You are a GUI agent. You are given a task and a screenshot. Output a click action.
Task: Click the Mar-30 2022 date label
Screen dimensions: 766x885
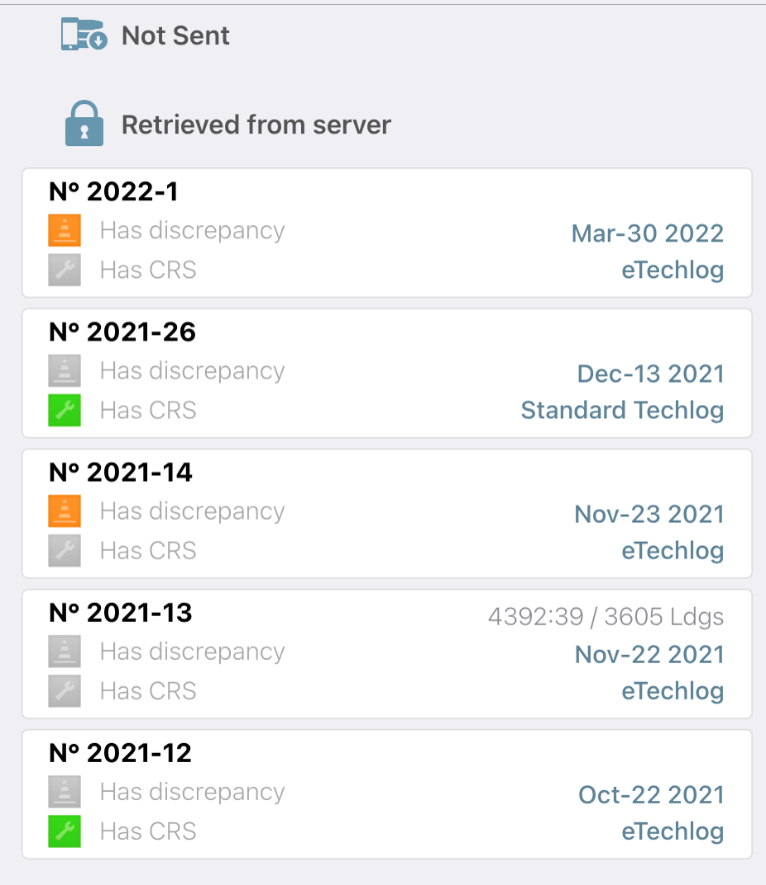(647, 234)
